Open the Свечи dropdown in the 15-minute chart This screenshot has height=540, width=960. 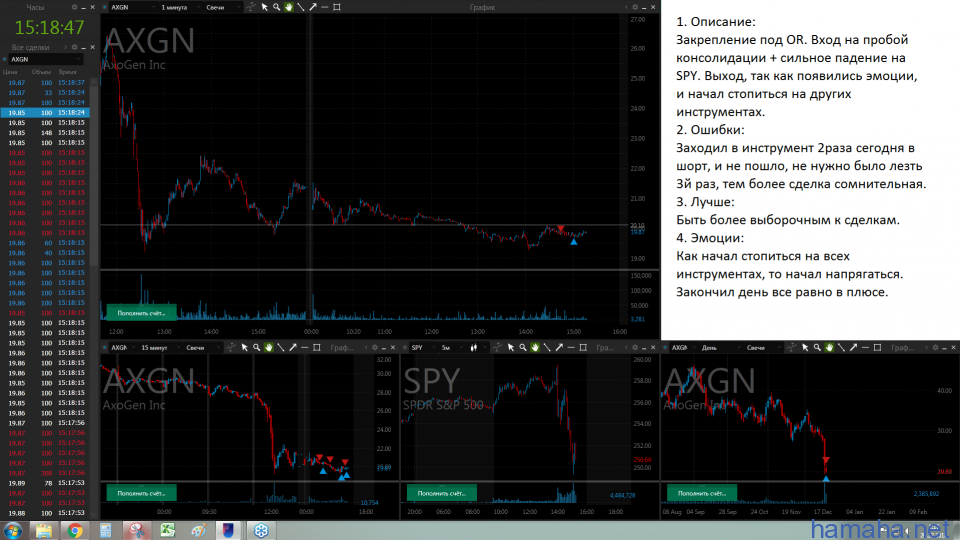[202, 347]
